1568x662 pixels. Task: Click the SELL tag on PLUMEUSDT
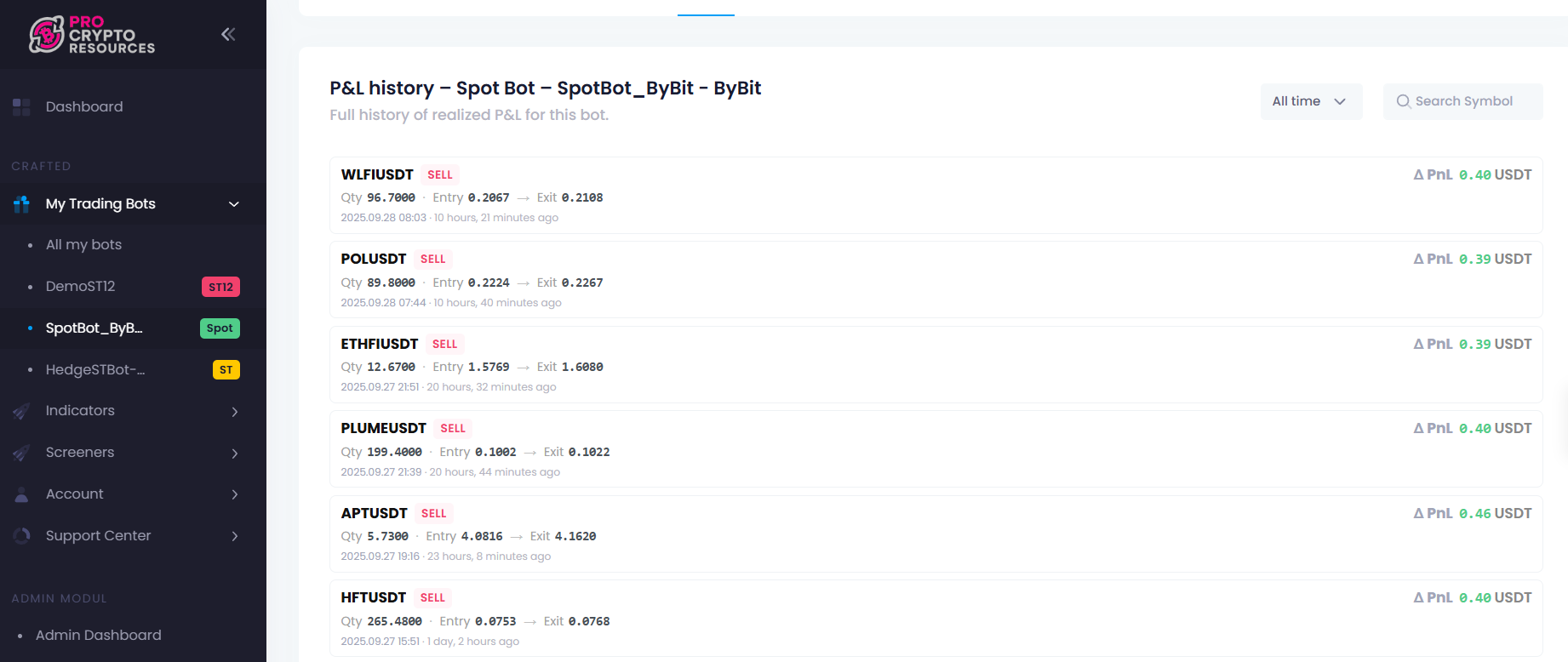pyautogui.click(x=453, y=428)
